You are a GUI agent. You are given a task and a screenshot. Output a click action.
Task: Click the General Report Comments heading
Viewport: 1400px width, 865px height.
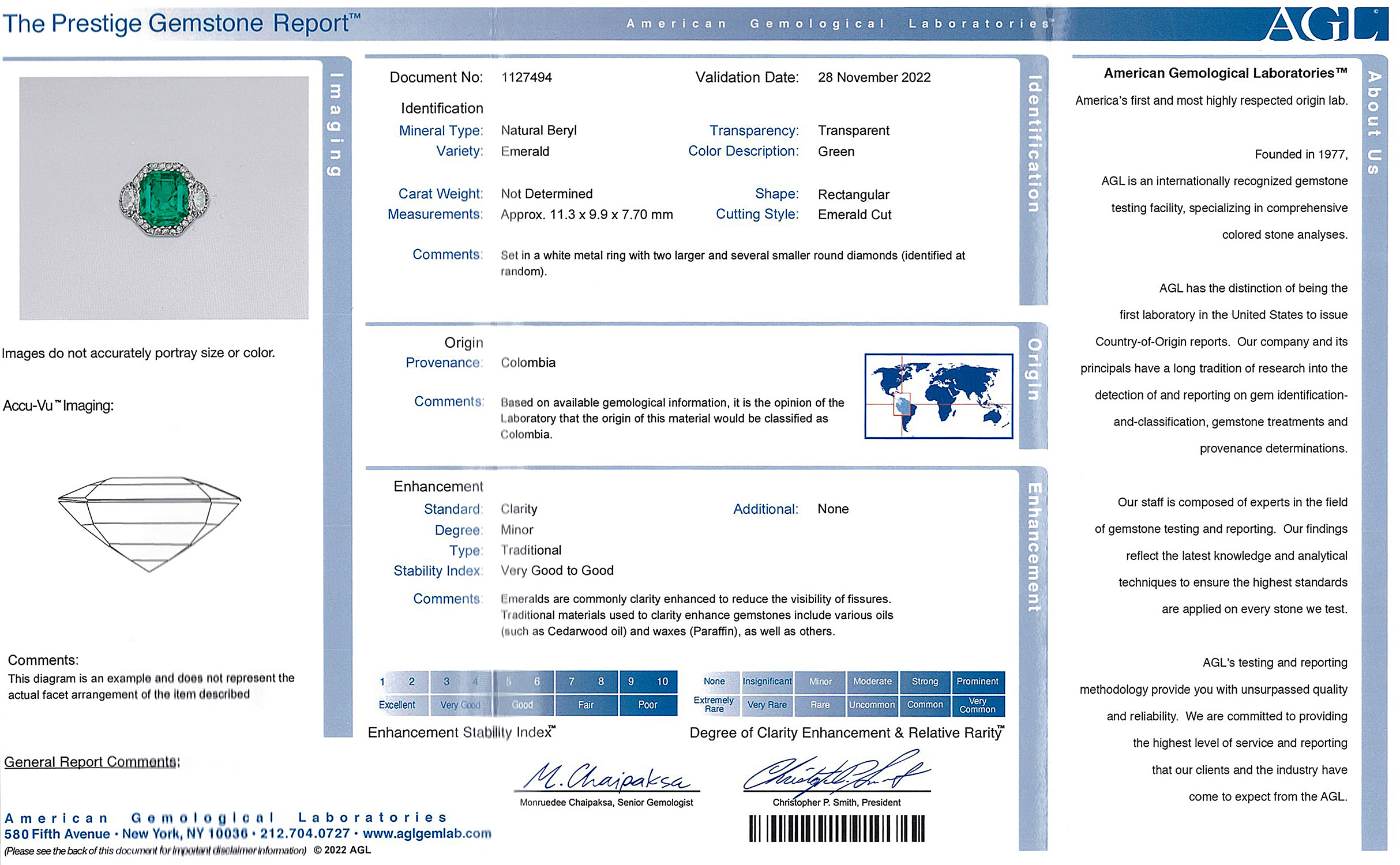(x=92, y=762)
